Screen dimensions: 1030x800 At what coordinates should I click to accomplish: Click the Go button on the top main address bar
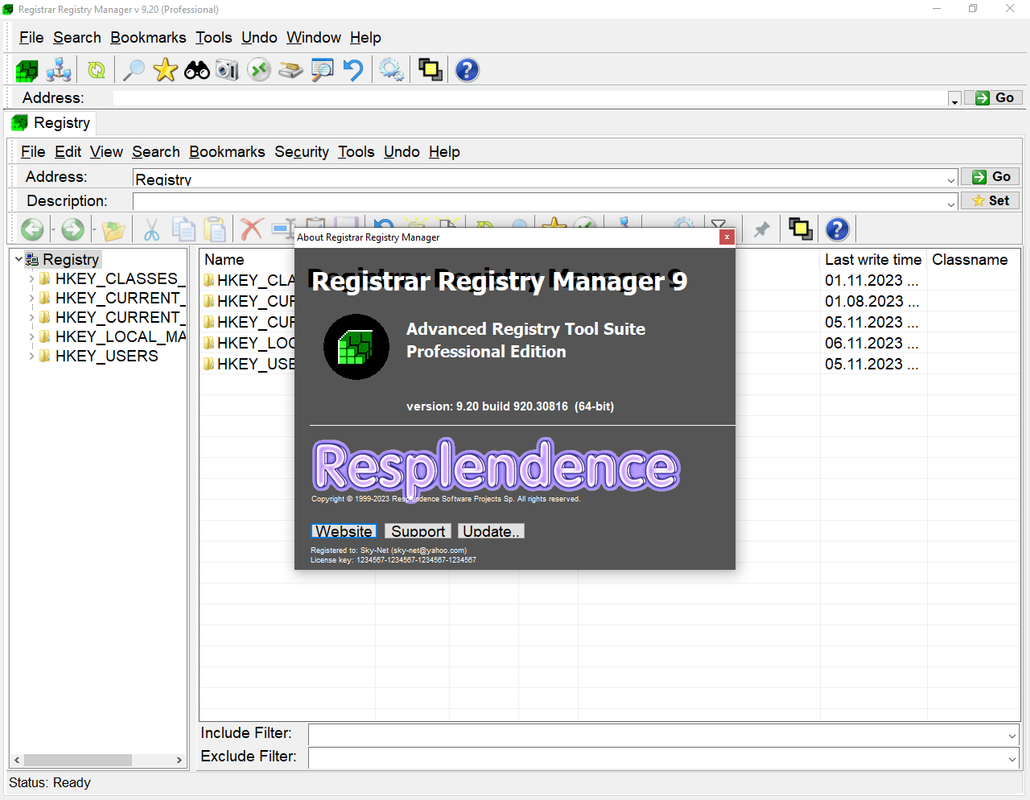pyautogui.click(x=994, y=98)
